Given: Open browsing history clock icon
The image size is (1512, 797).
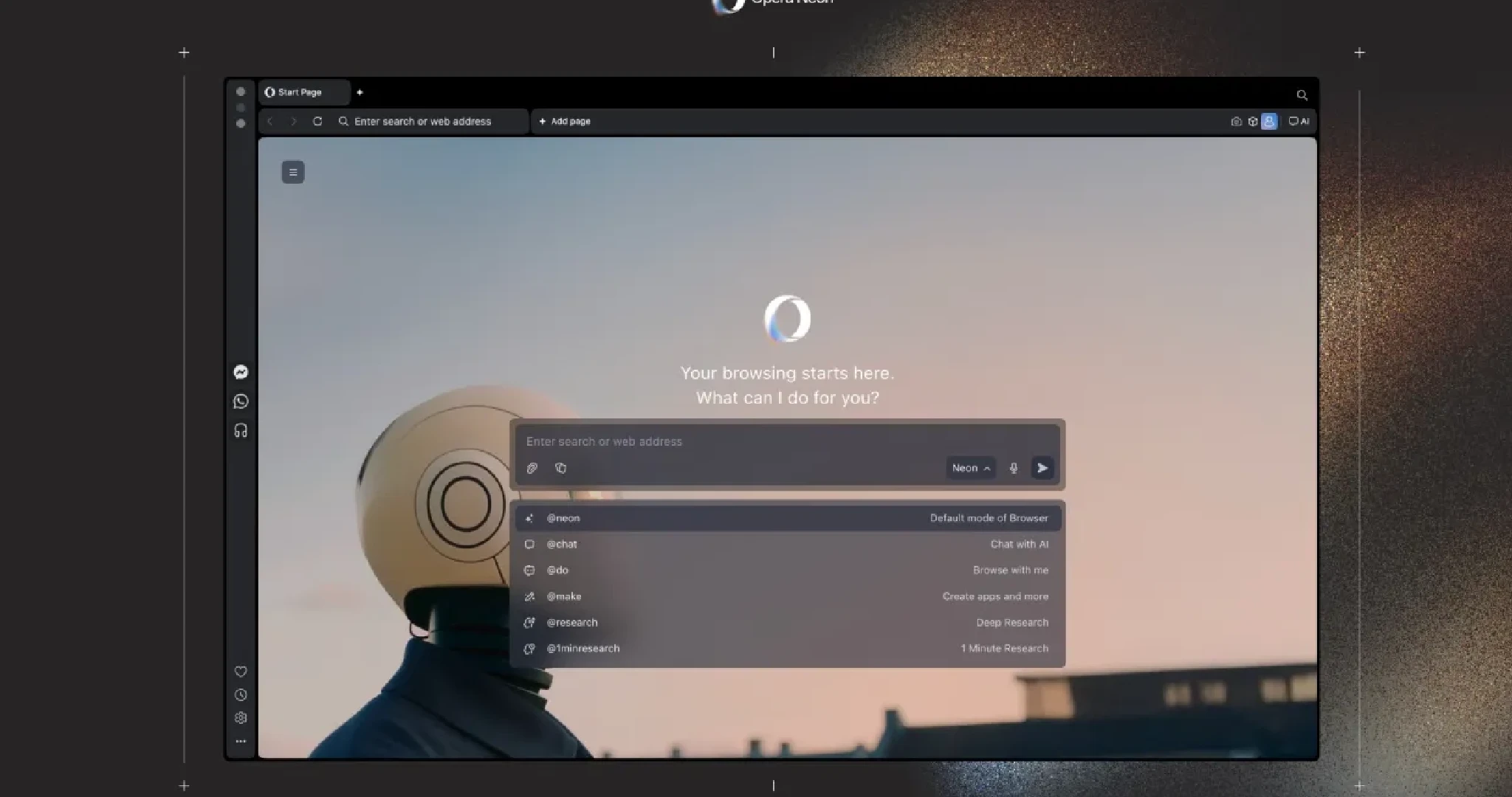Looking at the screenshot, I should 241,695.
